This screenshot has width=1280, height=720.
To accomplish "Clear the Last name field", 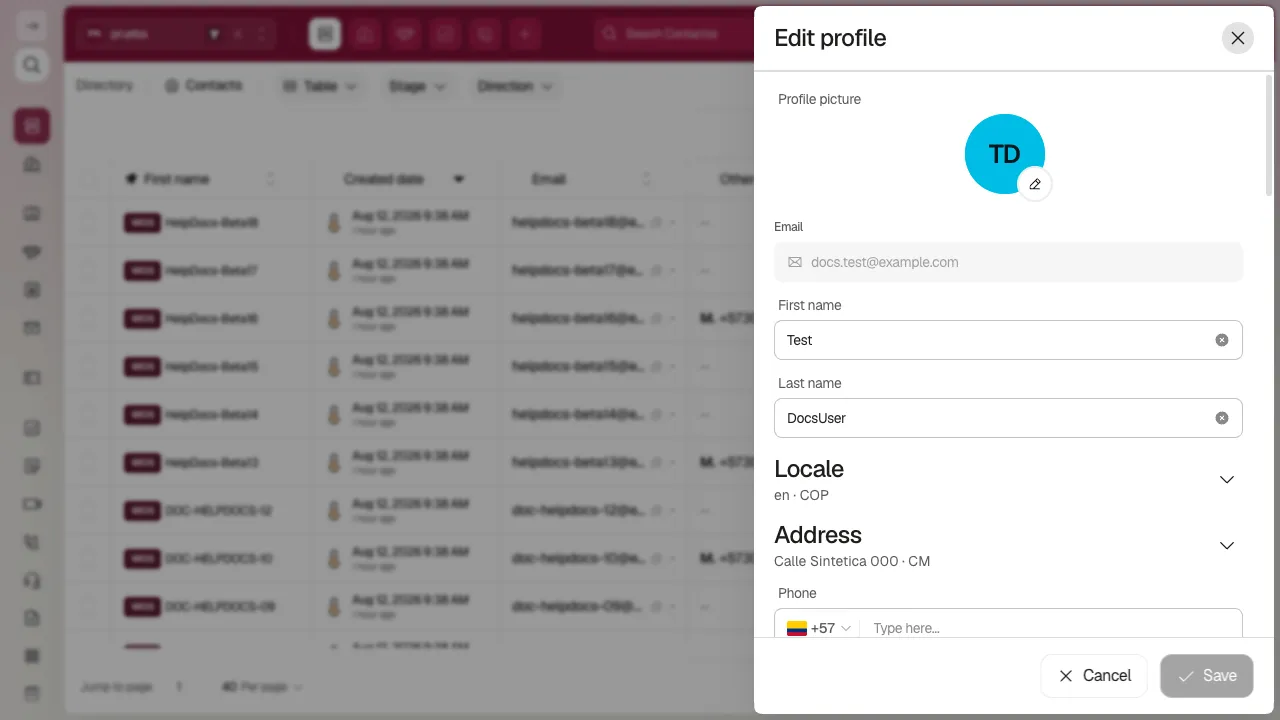I will (x=1221, y=418).
